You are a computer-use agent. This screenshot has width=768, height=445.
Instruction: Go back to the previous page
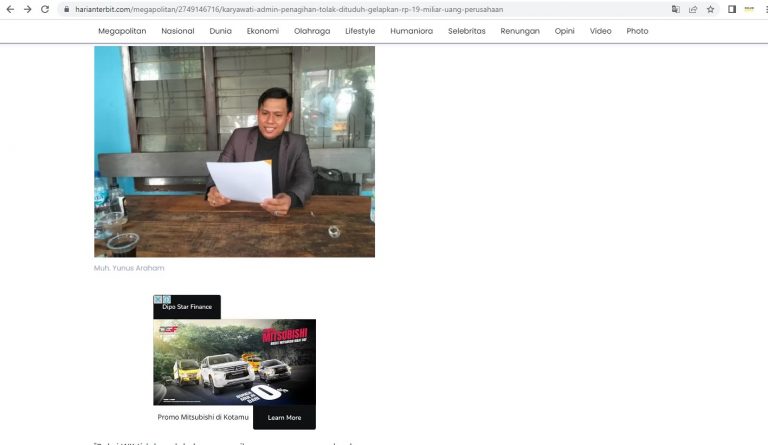10,9
